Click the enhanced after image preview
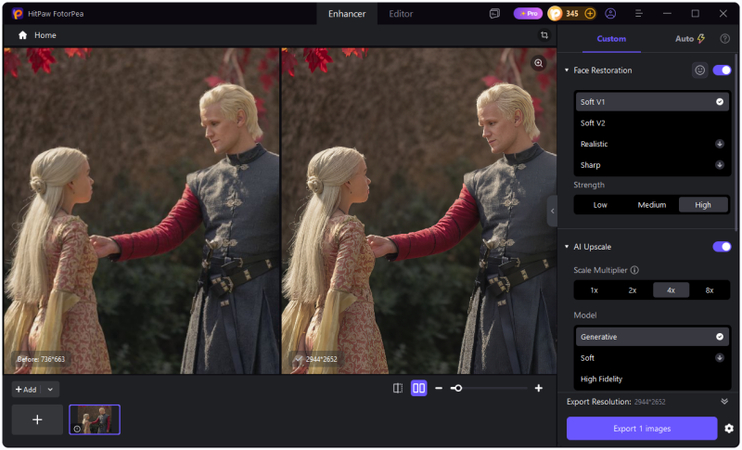This screenshot has height=450, width=742. click(x=419, y=211)
